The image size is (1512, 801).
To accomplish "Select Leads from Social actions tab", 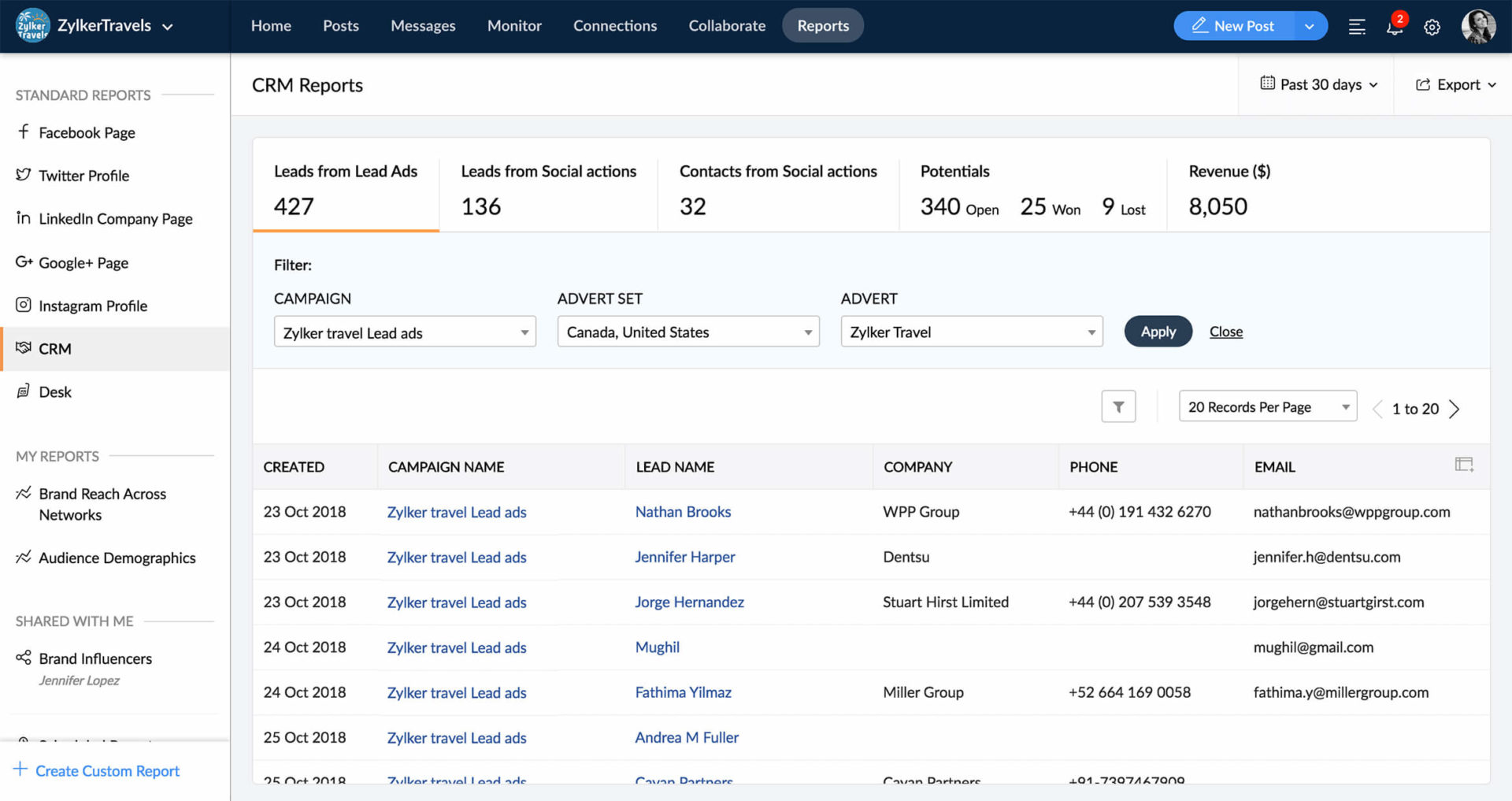I will 548,187.
